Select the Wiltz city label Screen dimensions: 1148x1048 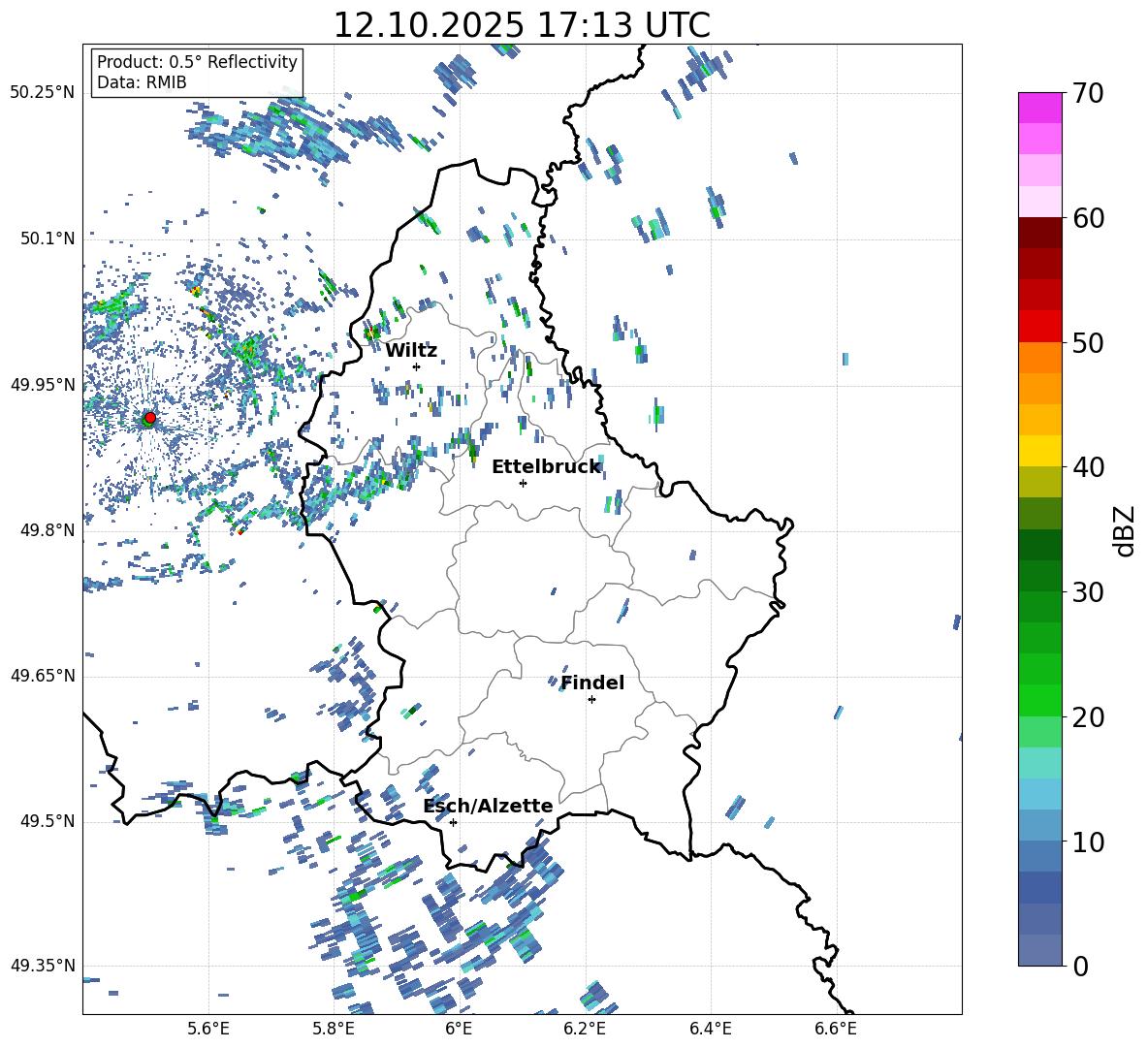[411, 351]
